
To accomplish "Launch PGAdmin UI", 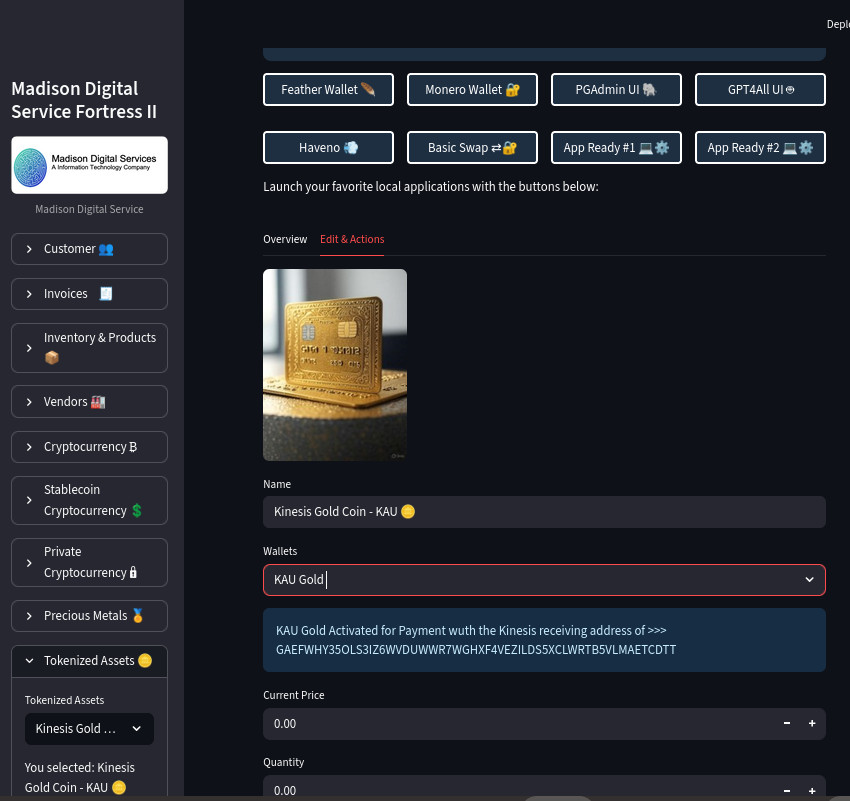I will (616, 89).
